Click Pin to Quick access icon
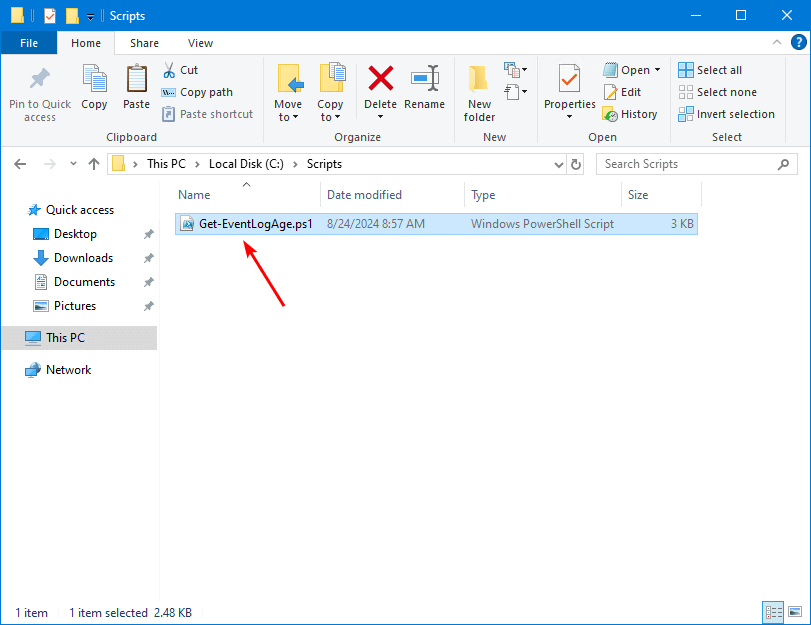The height and width of the screenshot is (625, 811). [40, 79]
